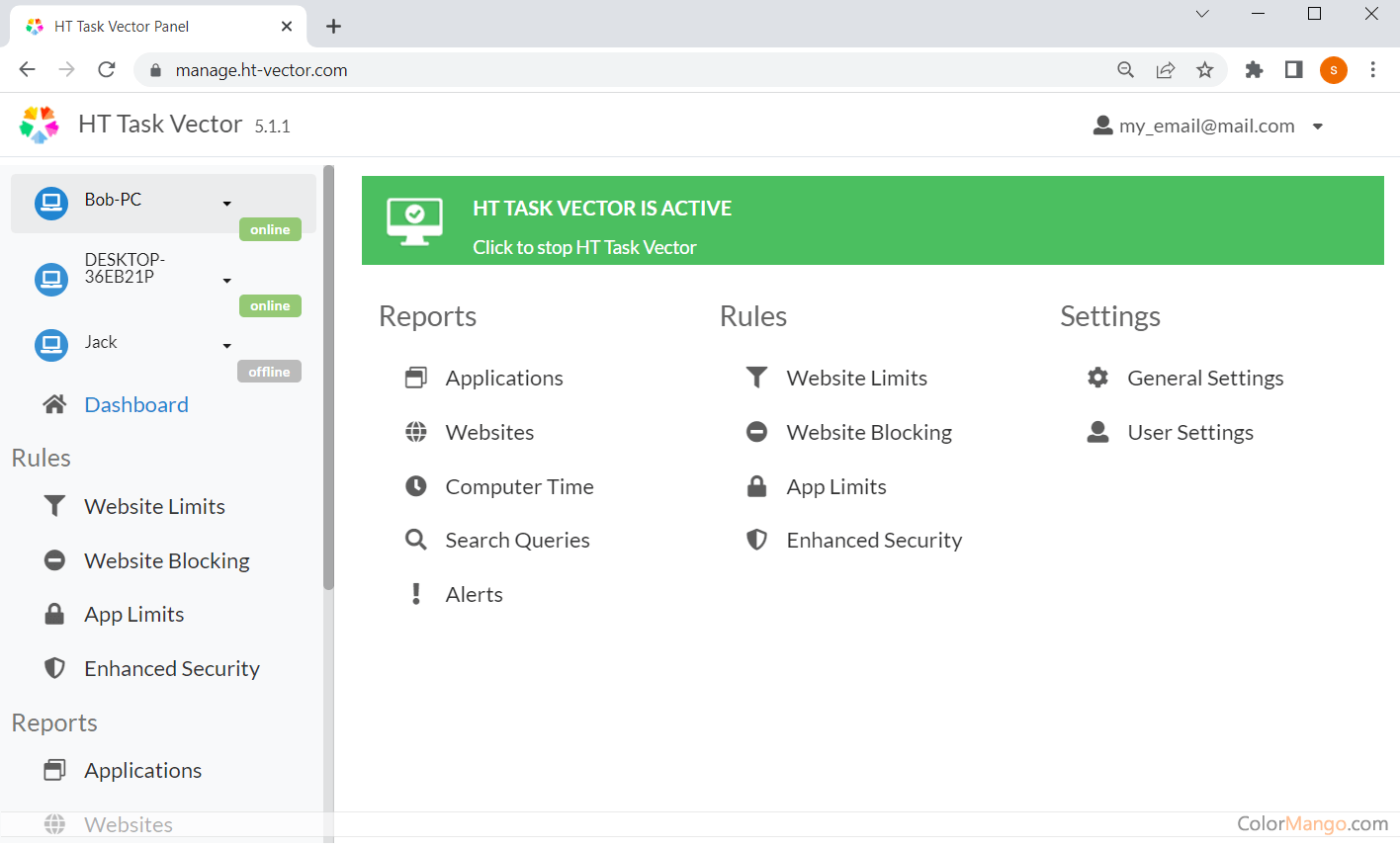Click the browser address bar URL
The image size is (1400, 849).
tap(262, 70)
